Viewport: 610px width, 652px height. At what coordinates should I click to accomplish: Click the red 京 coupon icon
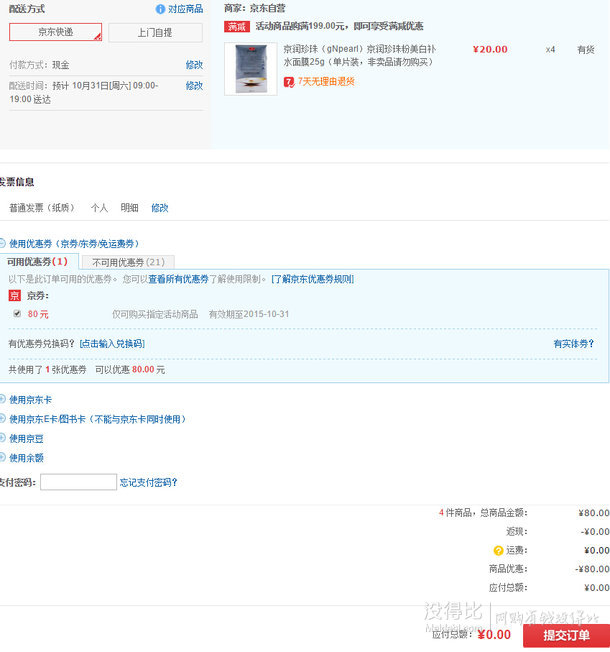pos(15,296)
